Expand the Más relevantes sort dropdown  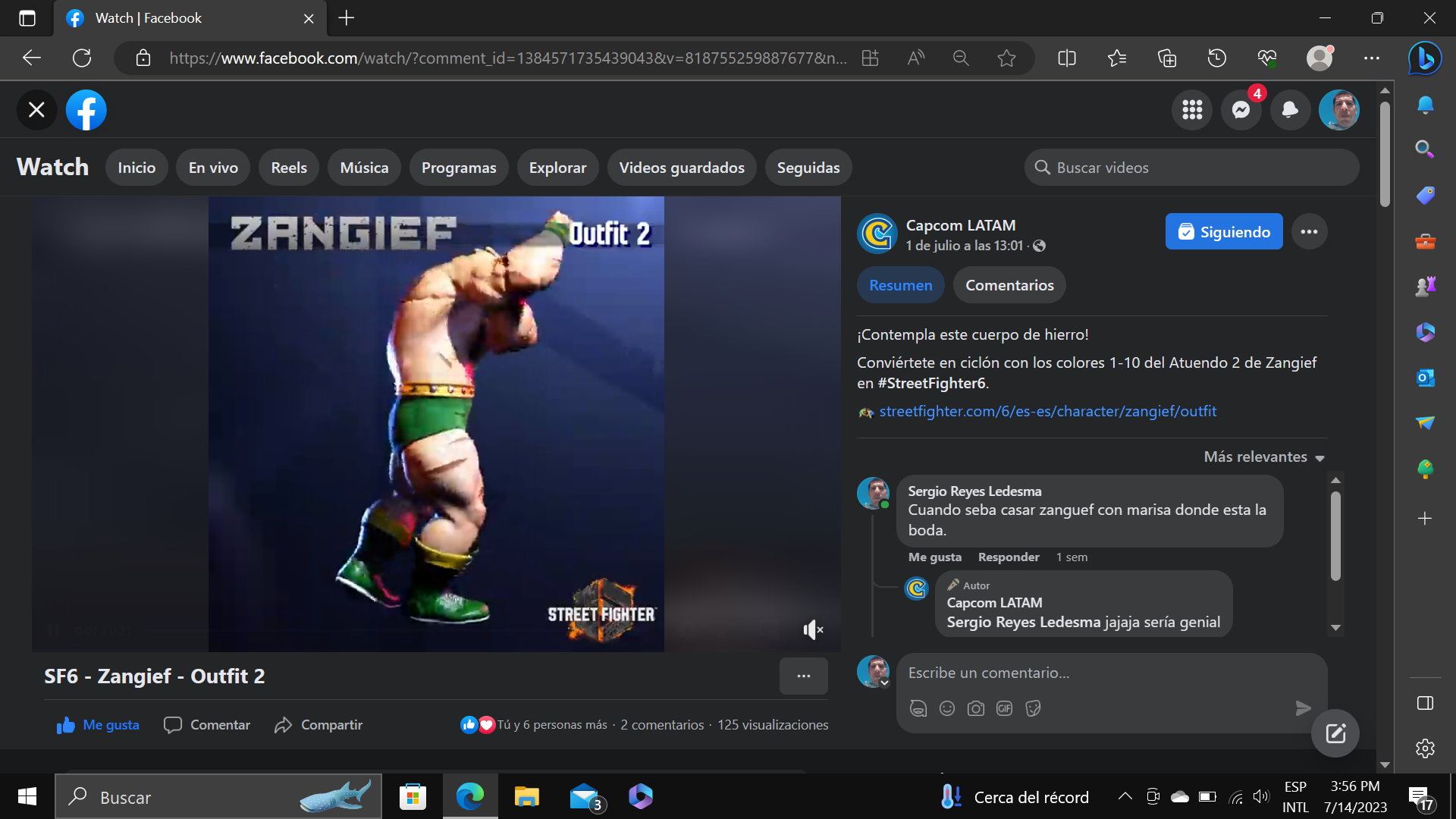[x=1263, y=457]
